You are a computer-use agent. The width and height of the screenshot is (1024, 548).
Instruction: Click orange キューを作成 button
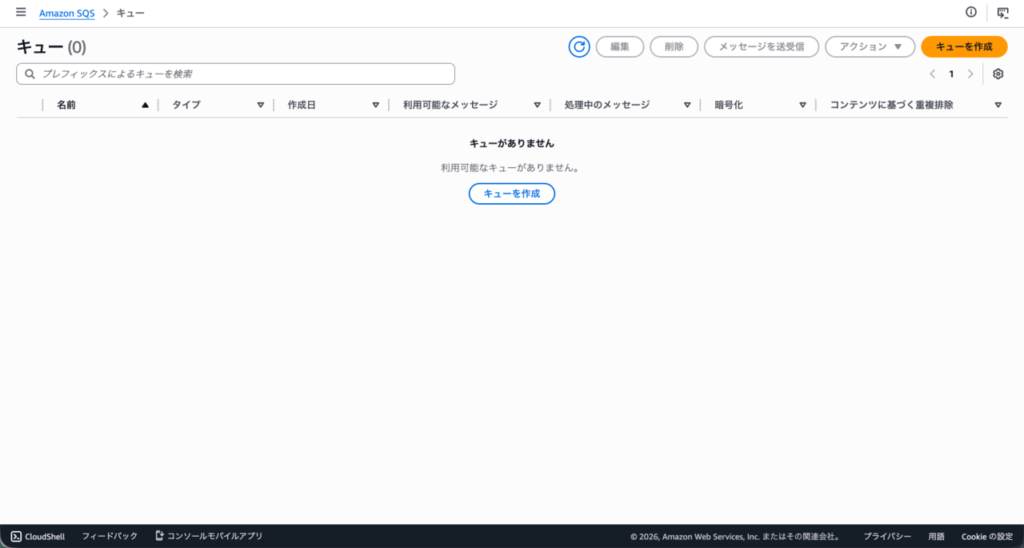point(963,47)
